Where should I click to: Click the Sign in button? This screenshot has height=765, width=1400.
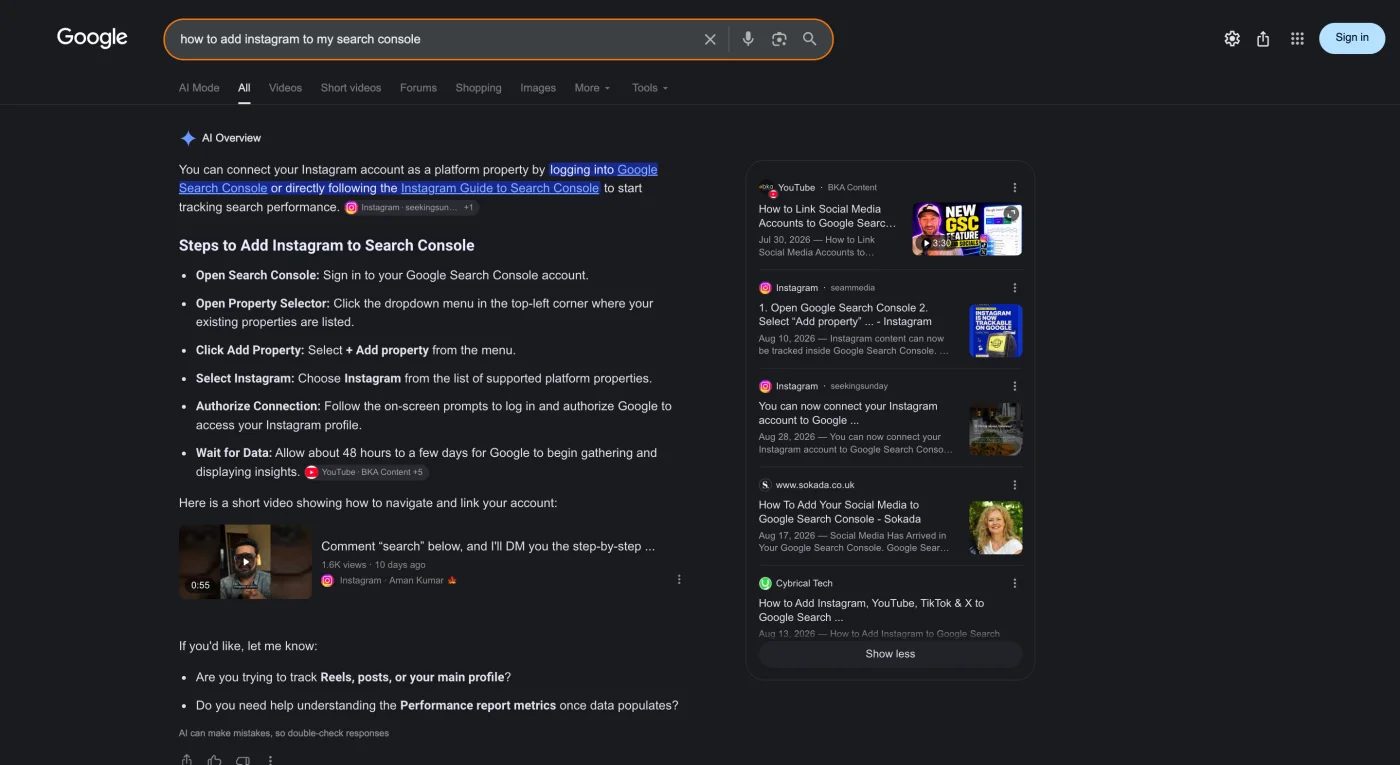[1352, 38]
